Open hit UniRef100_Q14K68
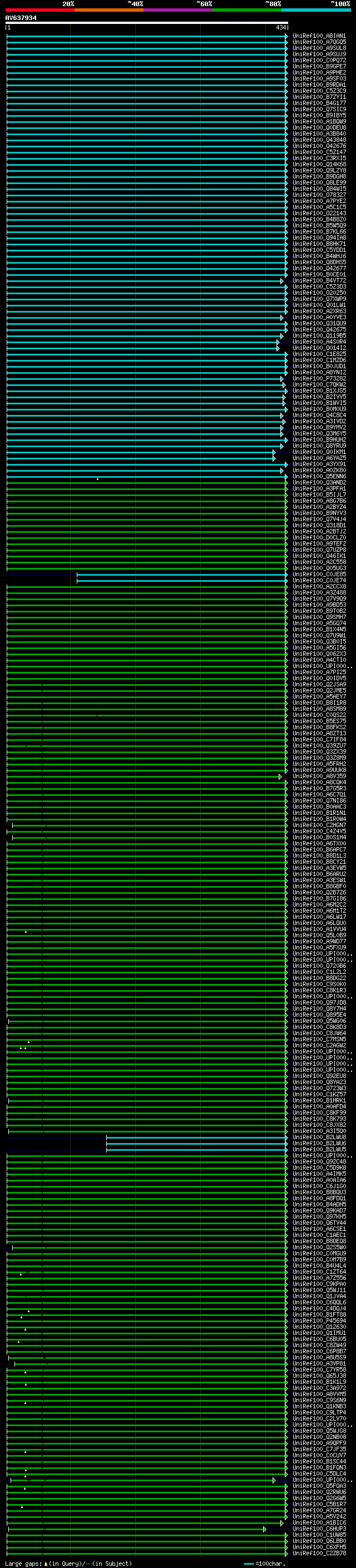Screen dimensions: 356x1568 click(319, 164)
